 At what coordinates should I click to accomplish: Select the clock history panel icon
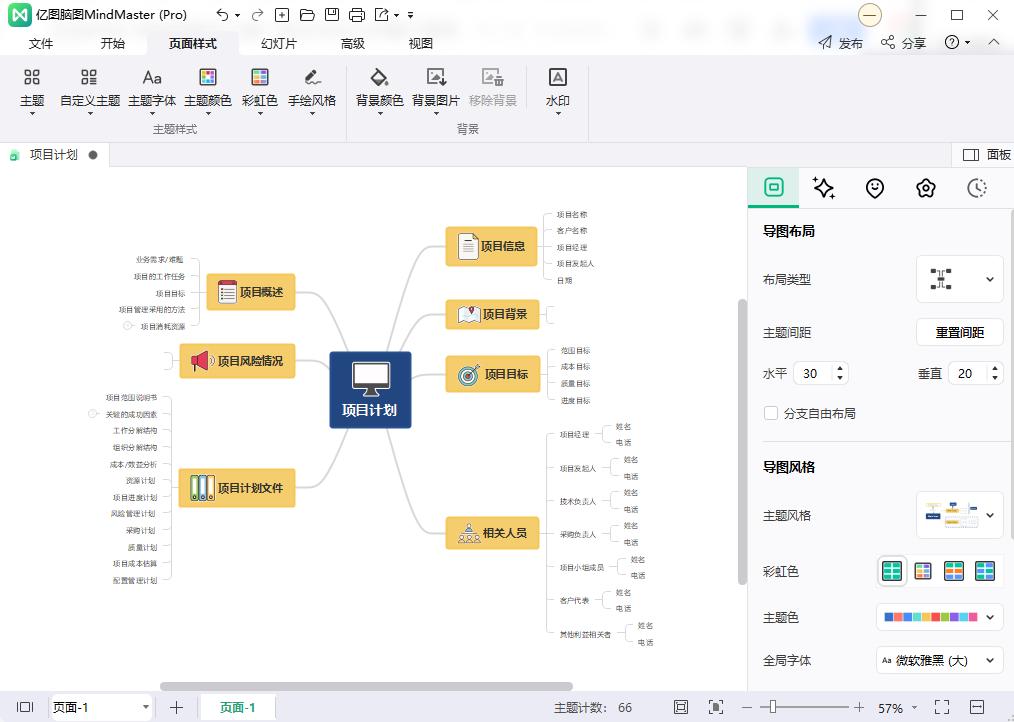click(975, 187)
